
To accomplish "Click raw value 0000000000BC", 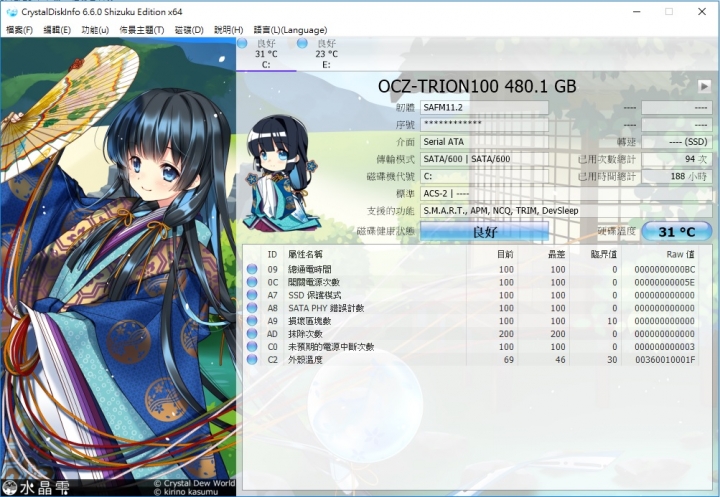I will [664, 270].
